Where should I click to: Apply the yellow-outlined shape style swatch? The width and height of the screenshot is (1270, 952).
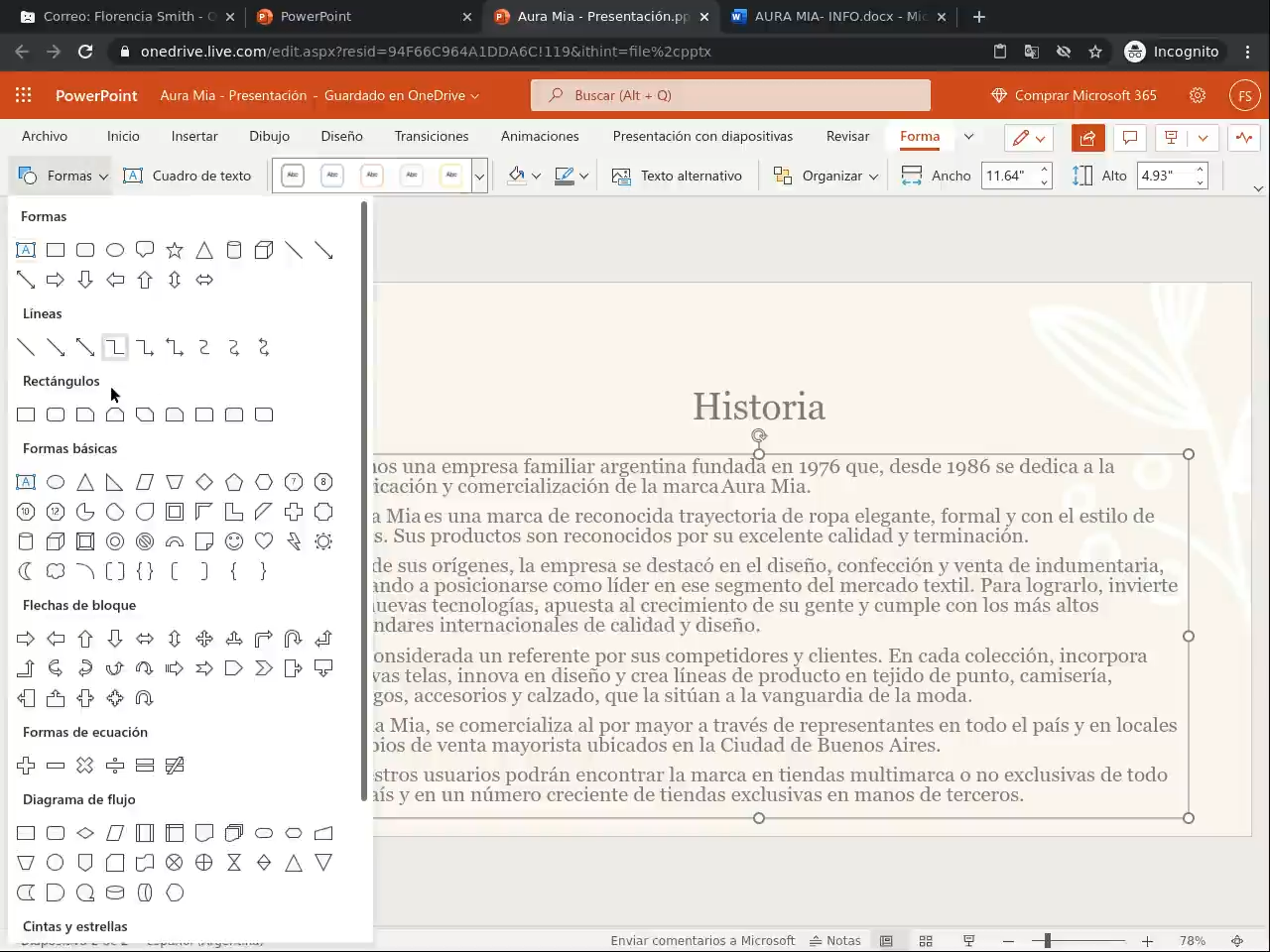pos(451,176)
